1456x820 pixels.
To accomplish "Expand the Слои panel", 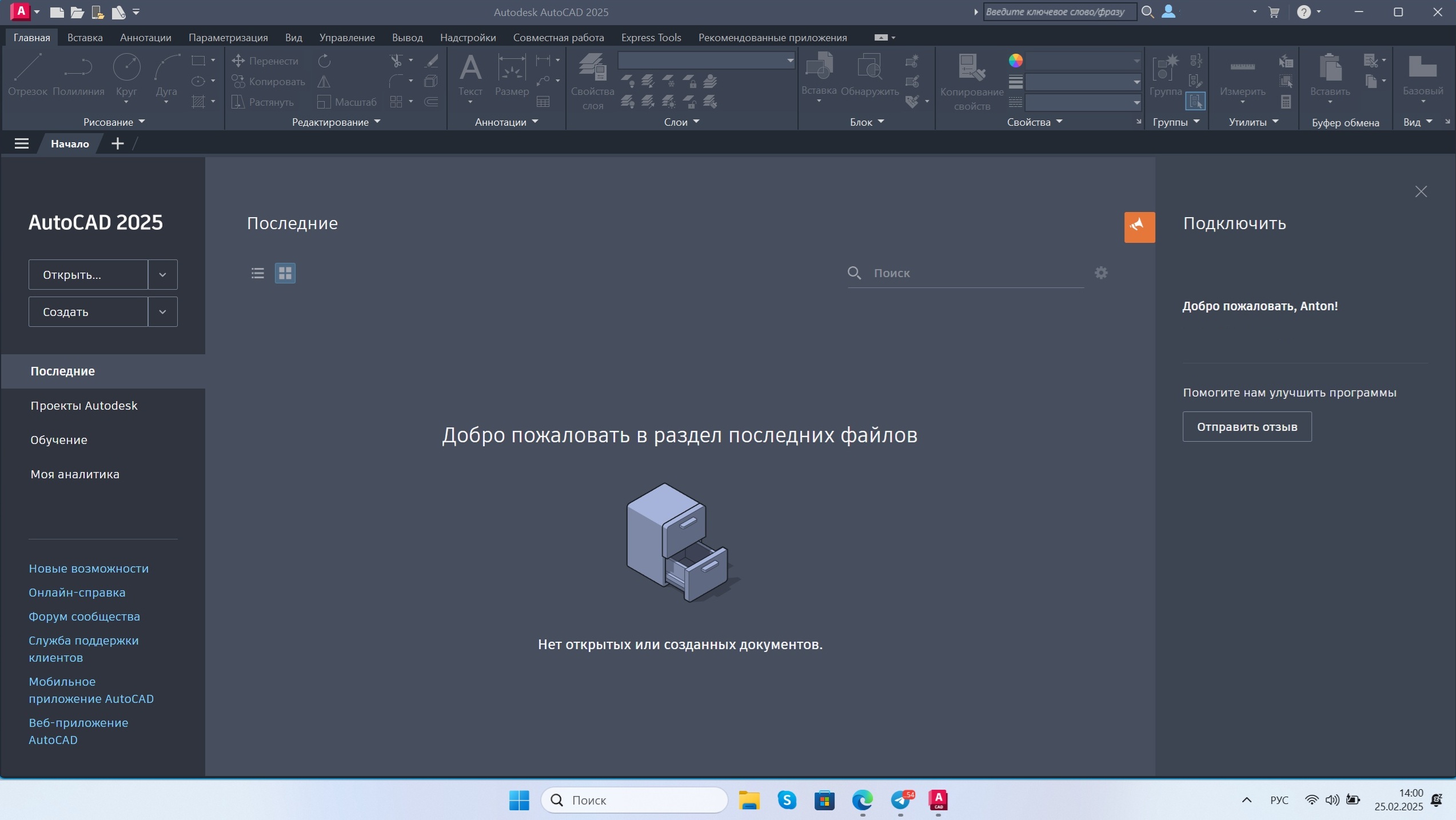I will (x=681, y=122).
